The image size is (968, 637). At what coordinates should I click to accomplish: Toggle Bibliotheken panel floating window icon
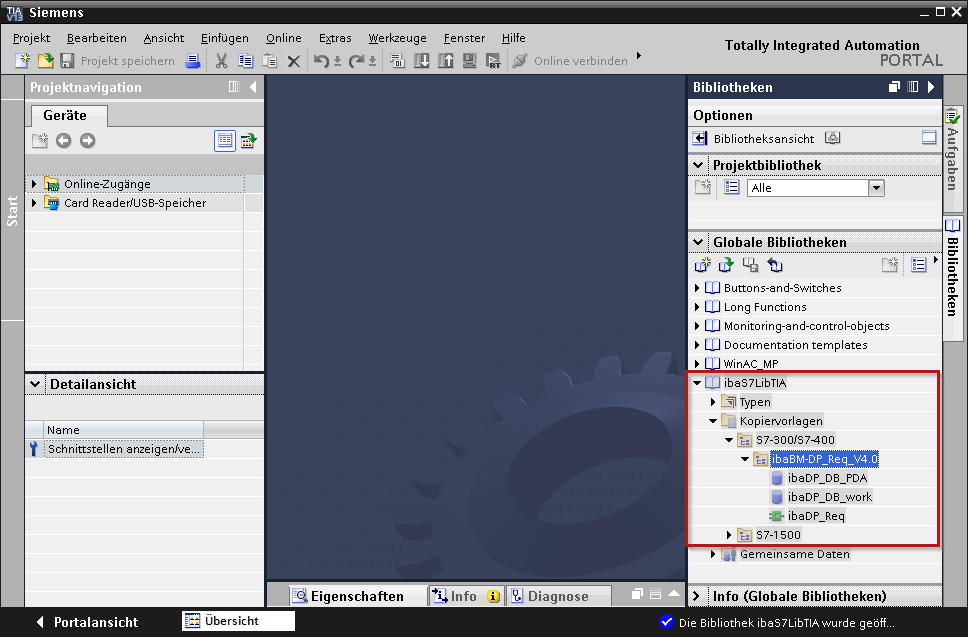[x=894, y=87]
